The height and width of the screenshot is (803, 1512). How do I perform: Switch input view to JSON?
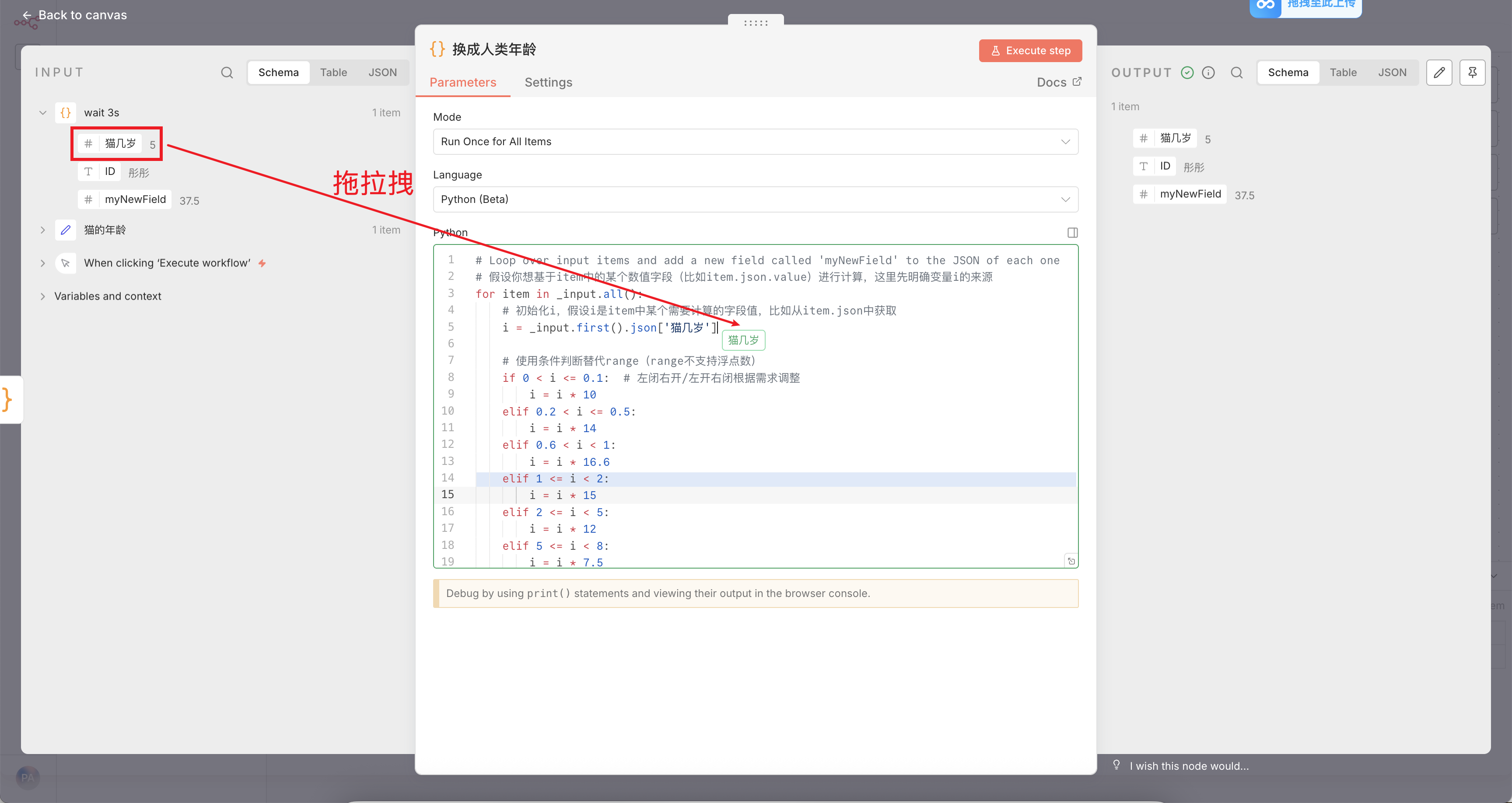382,72
